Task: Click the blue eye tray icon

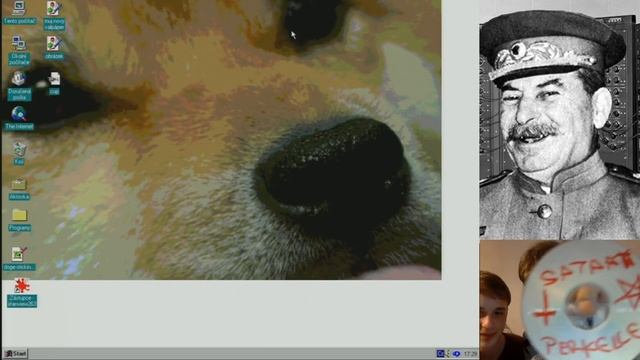Action: (456, 353)
